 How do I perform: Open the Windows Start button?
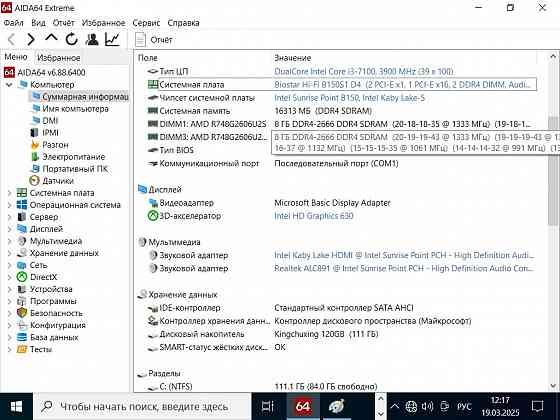16,406
